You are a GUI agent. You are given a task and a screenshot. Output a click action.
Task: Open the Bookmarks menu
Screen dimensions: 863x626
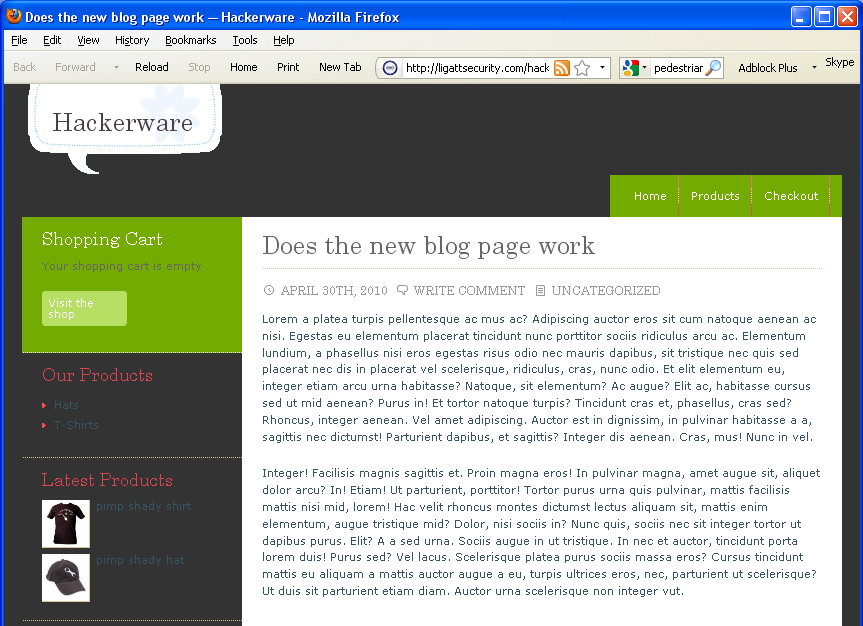190,40
